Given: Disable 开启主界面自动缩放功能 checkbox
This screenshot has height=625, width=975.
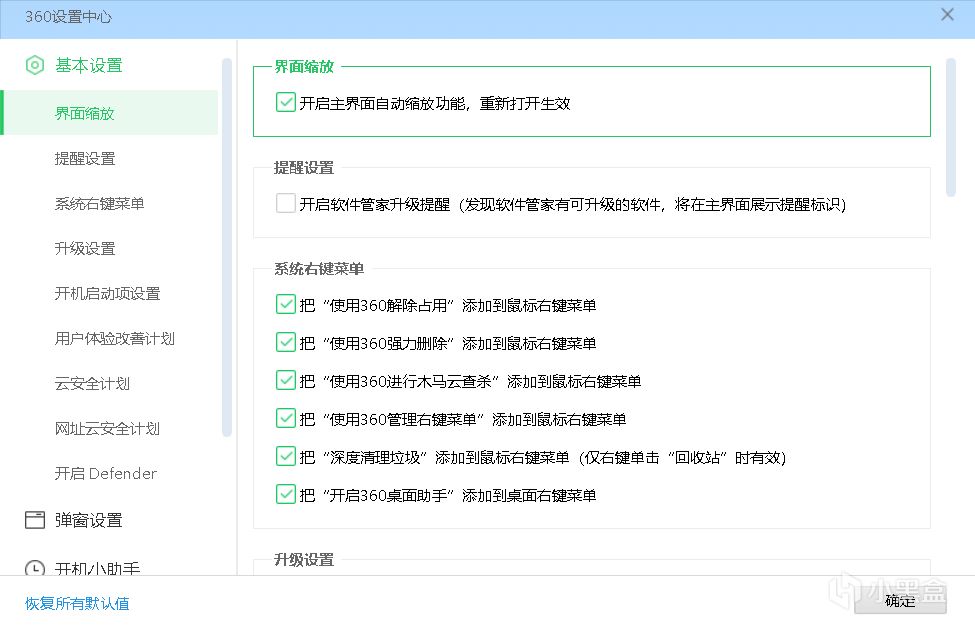Looking at the screenshot, I should click(285, 102).
